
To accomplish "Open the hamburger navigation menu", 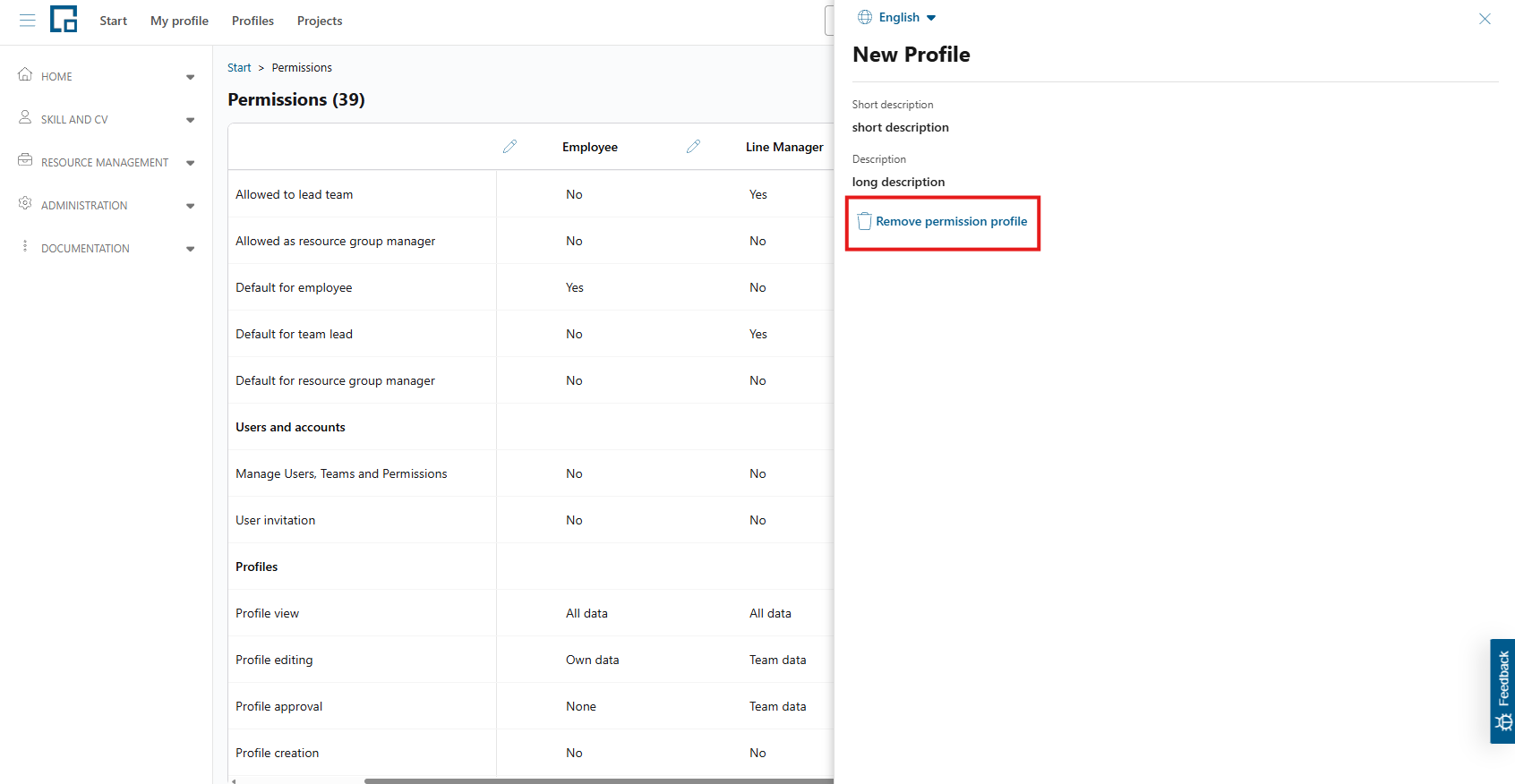I will pyautogui.click(x=28, y=20).
